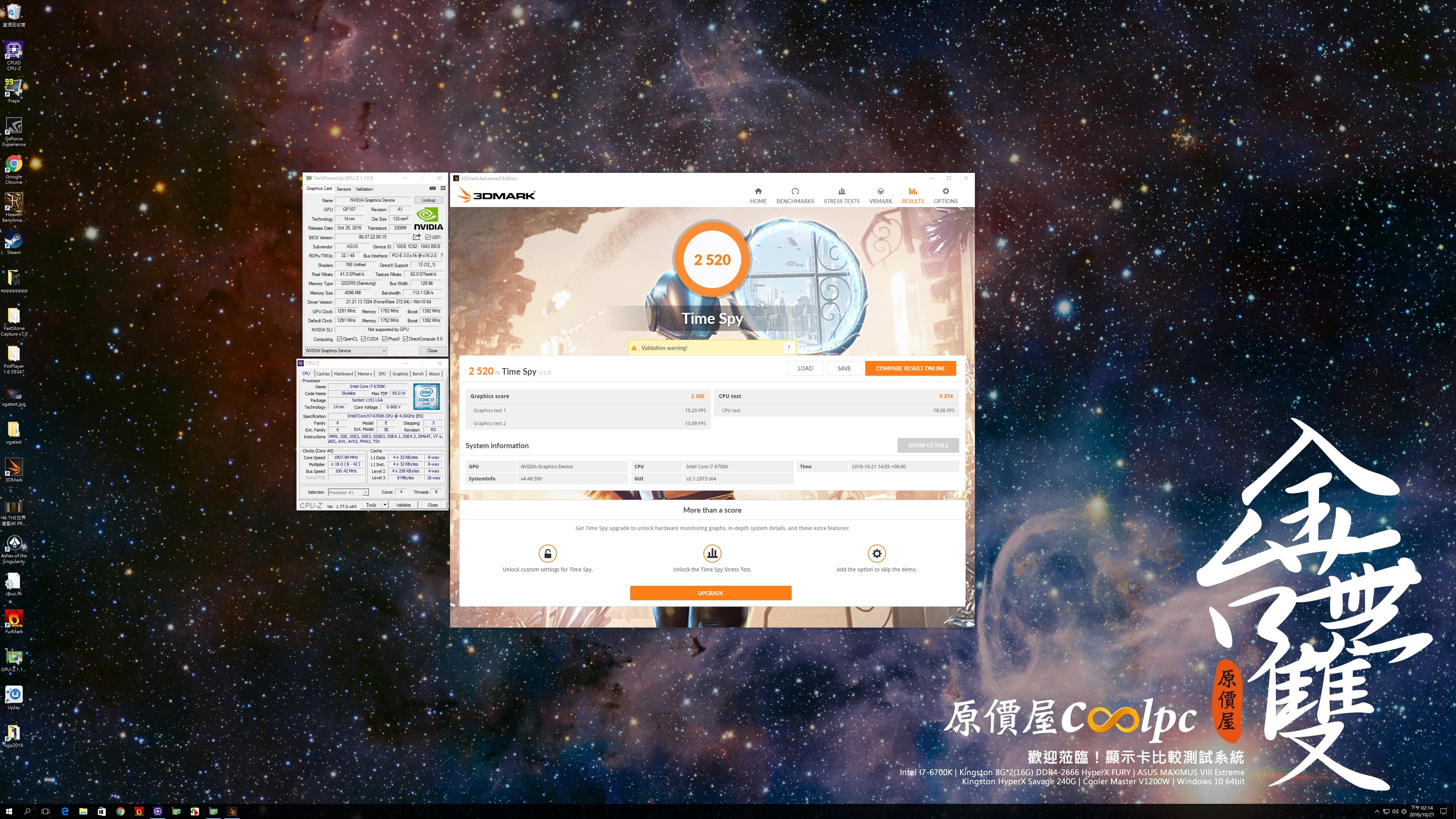Toggle OpenCL checkbox in GPU-Z
Screen dimensions: 1456x819
[339, 339]
